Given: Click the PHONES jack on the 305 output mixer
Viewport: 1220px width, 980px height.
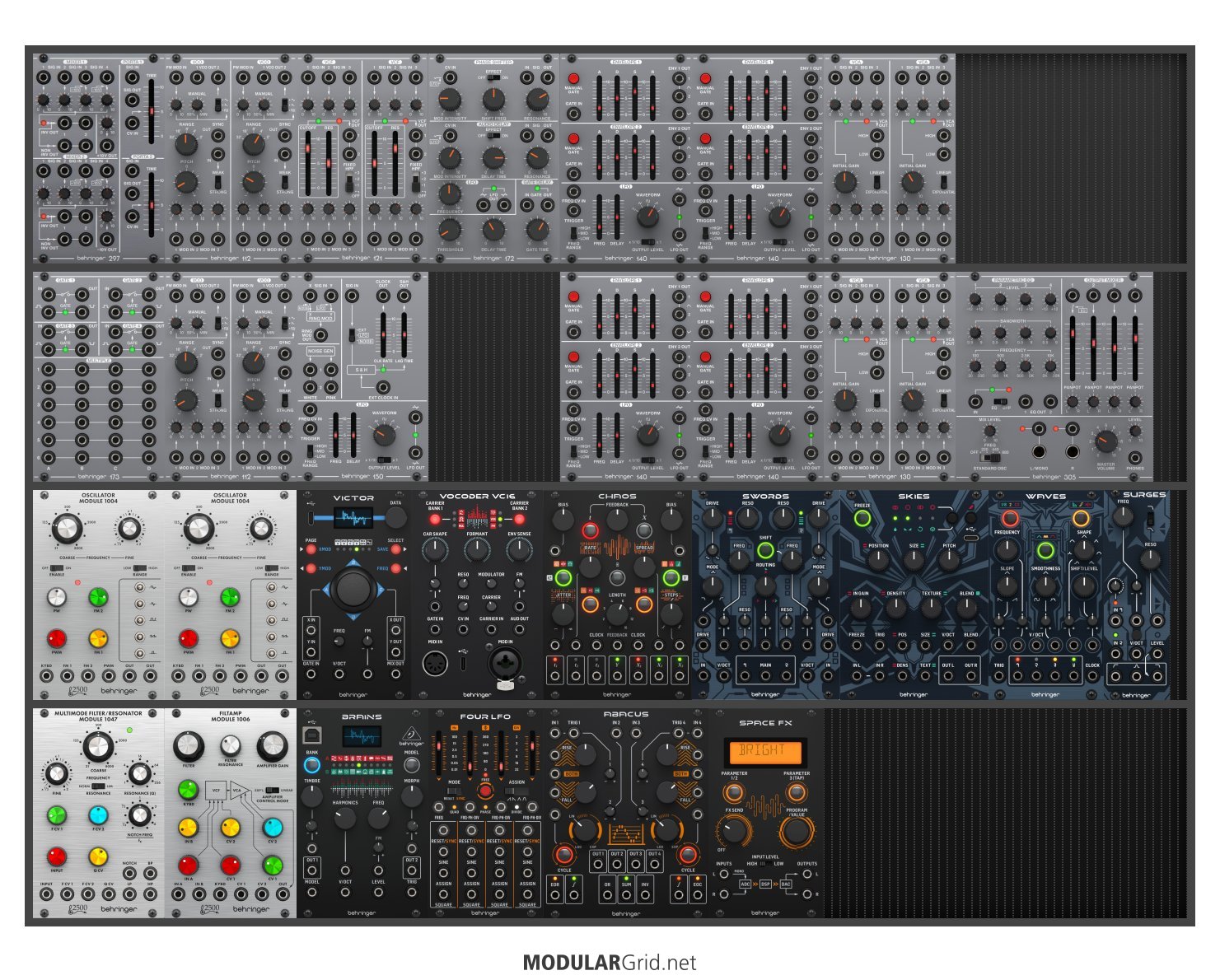Looking at the screenshot, I should coord(1134,457).
